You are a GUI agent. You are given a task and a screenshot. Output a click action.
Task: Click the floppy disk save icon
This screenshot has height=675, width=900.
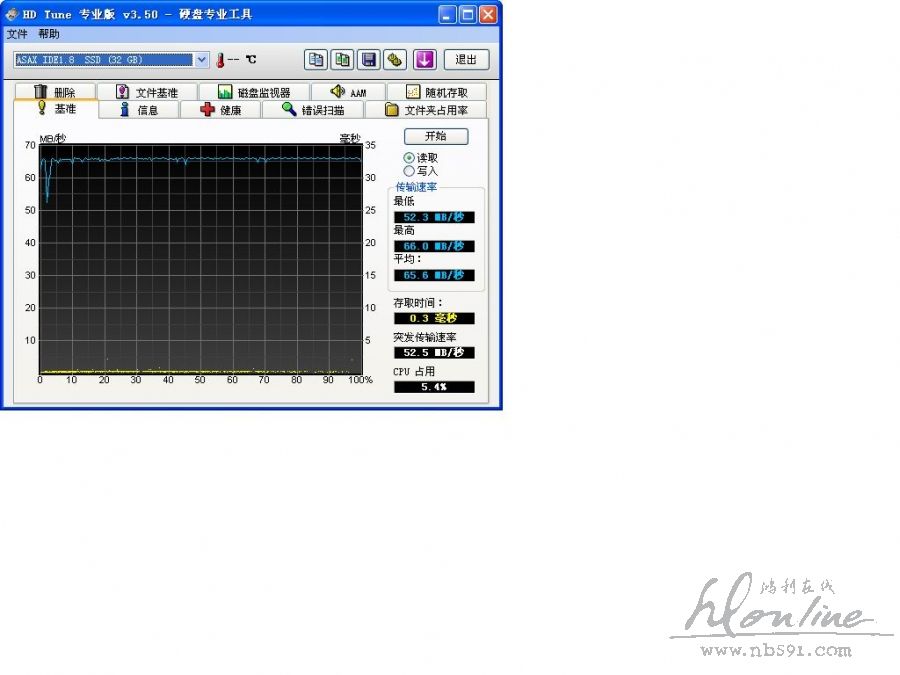[369, 60]
